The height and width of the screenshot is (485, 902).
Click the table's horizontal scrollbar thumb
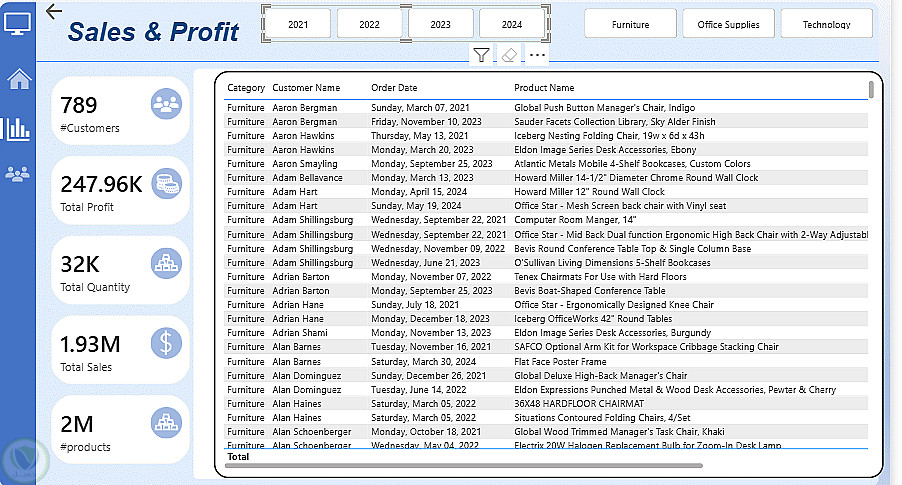point(464,465)
